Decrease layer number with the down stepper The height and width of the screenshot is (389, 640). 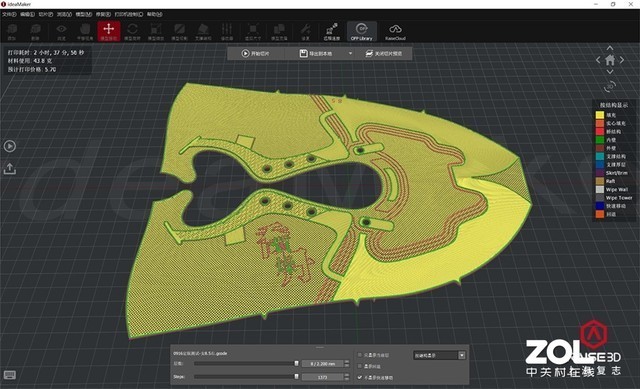point(347,365)
